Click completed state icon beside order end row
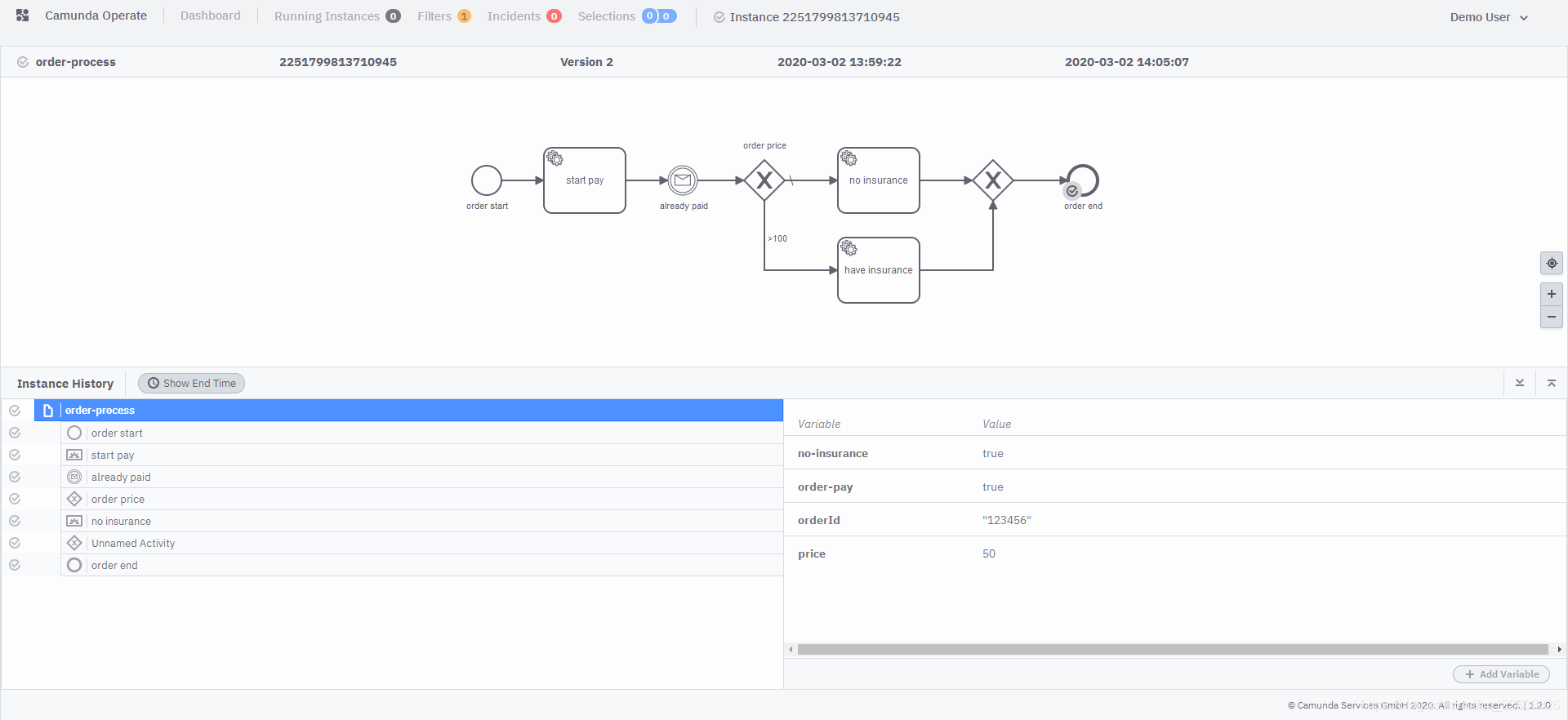 15,565
